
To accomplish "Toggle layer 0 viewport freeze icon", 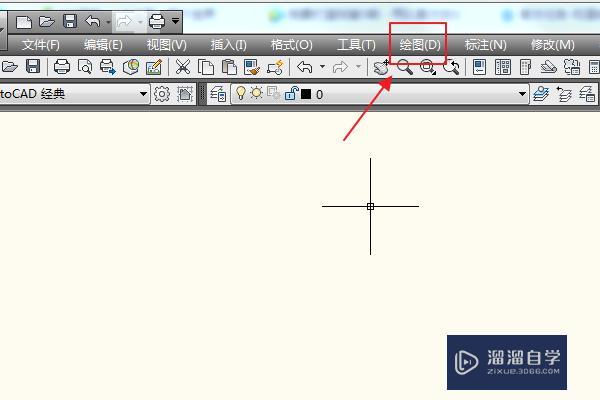I will click(273, 93).
